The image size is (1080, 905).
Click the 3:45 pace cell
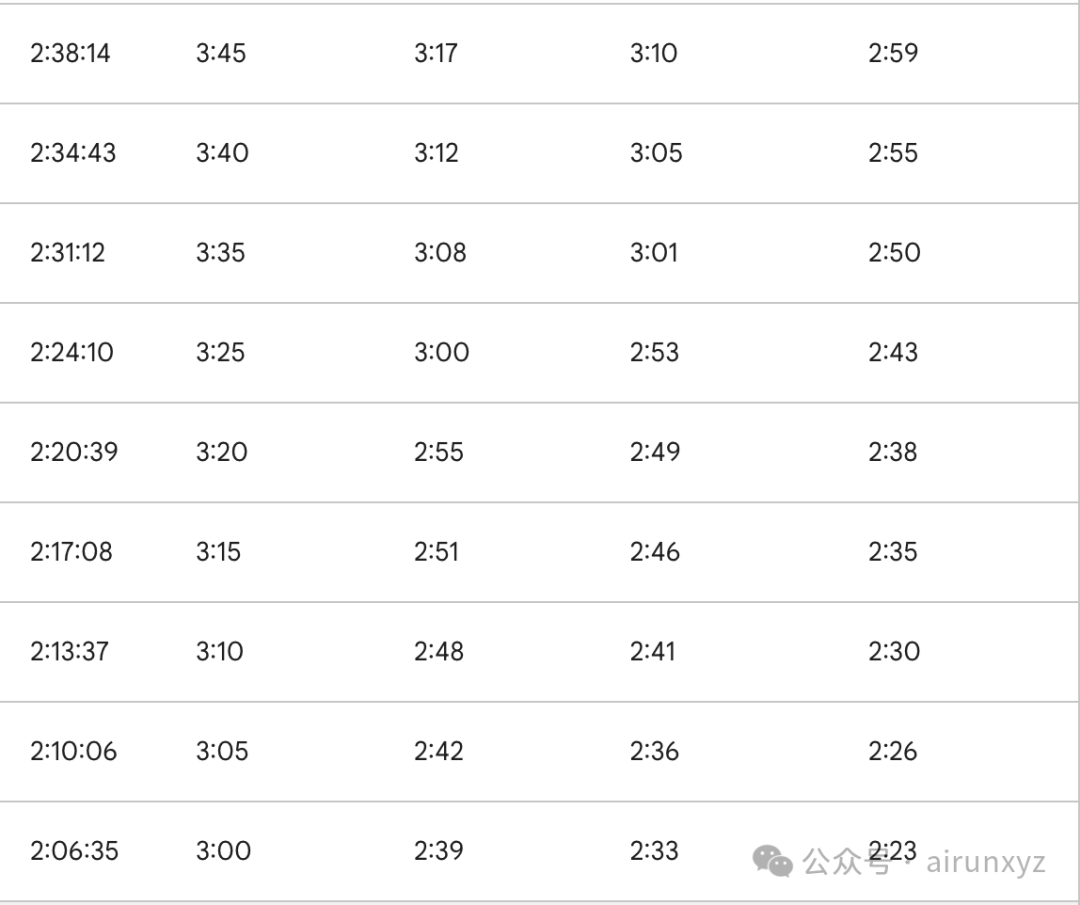tap(221, 53)
